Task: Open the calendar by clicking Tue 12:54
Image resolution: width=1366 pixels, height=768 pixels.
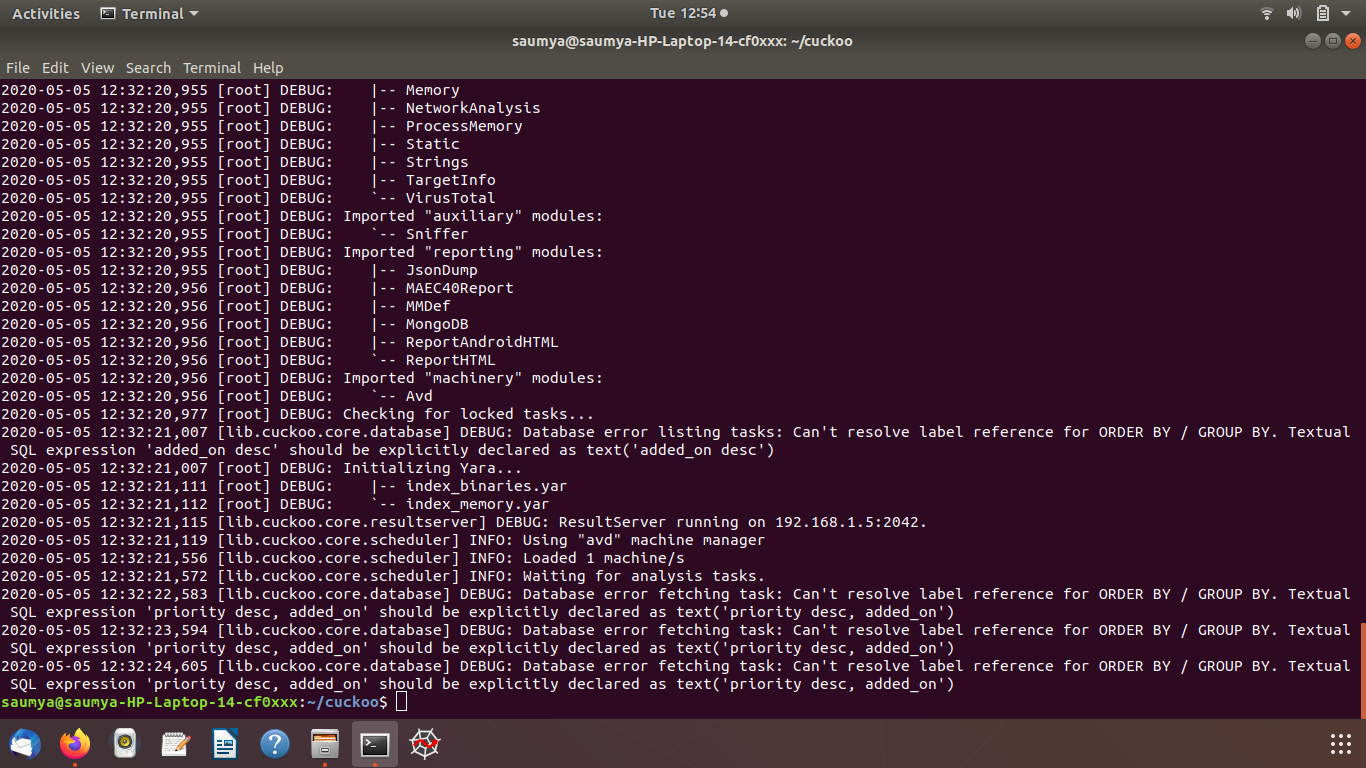Action: tap(683, 13)
